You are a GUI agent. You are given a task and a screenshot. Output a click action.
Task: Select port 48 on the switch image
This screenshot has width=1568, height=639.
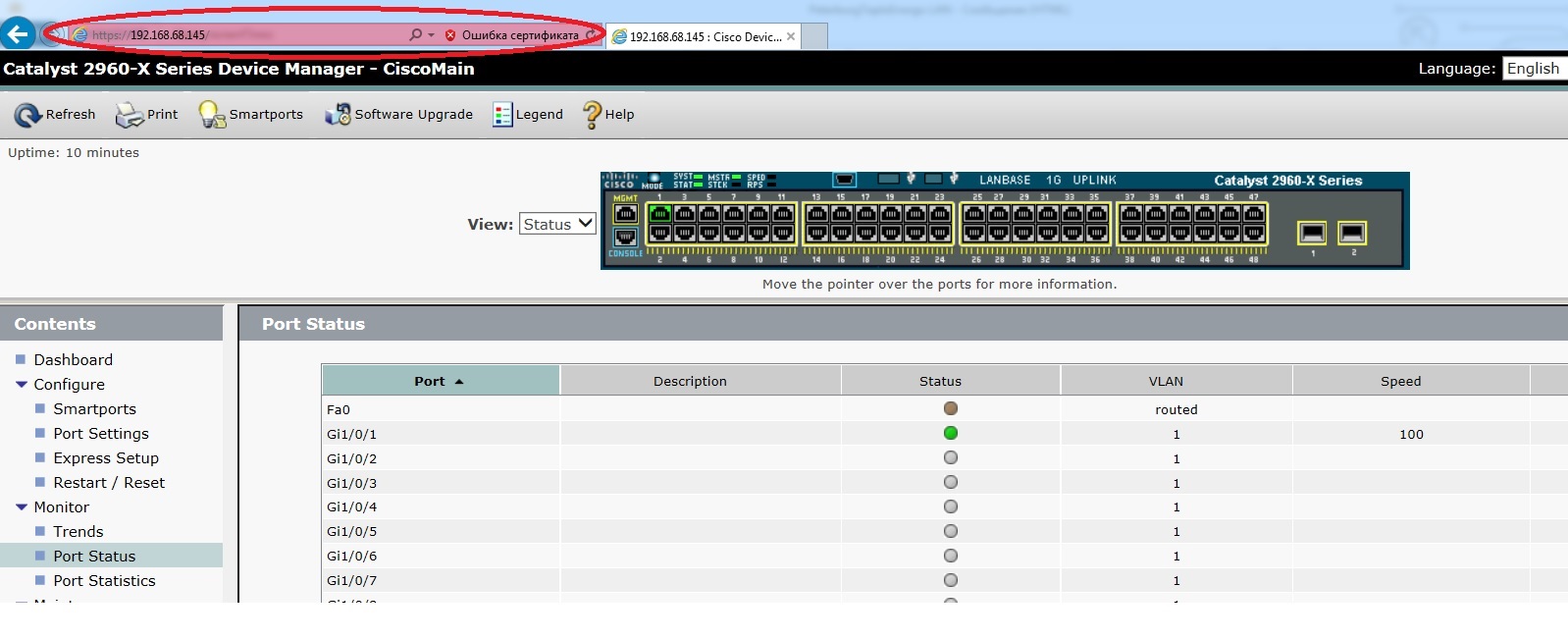(1254, 233)
